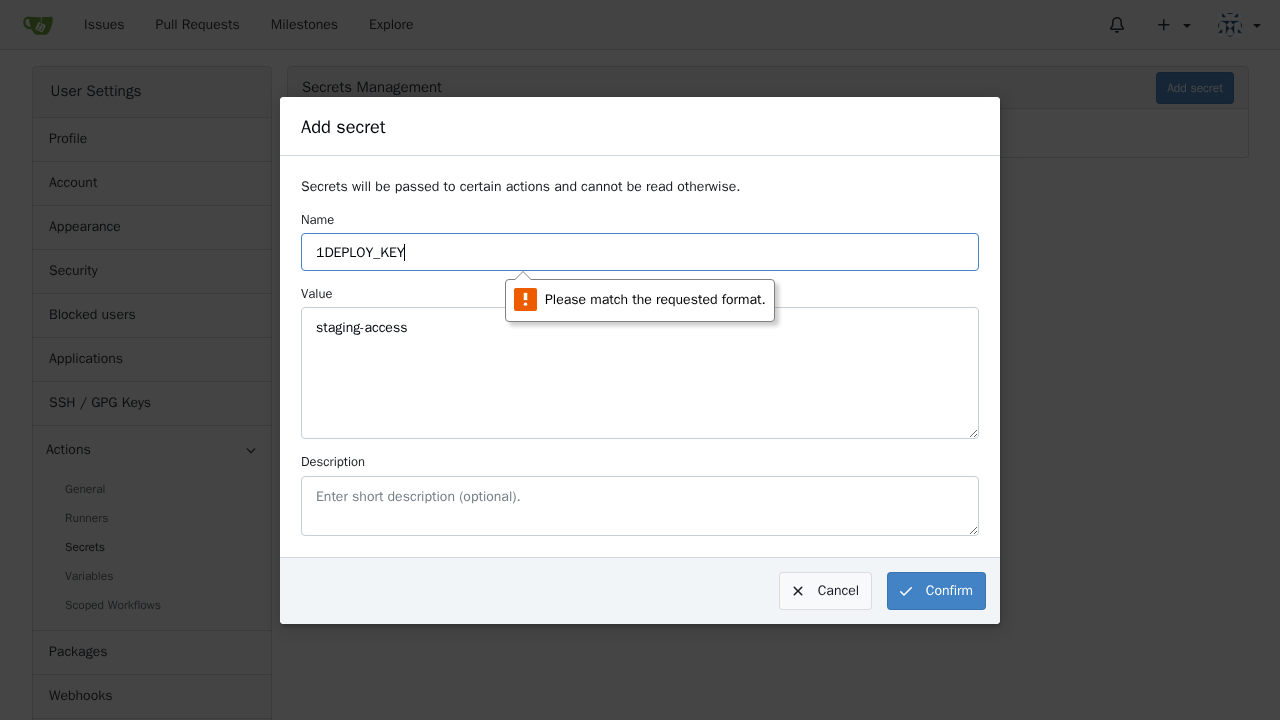
Task: Focus the Name field containing 1DEPLOY_KEY
Action: point(640,252)
